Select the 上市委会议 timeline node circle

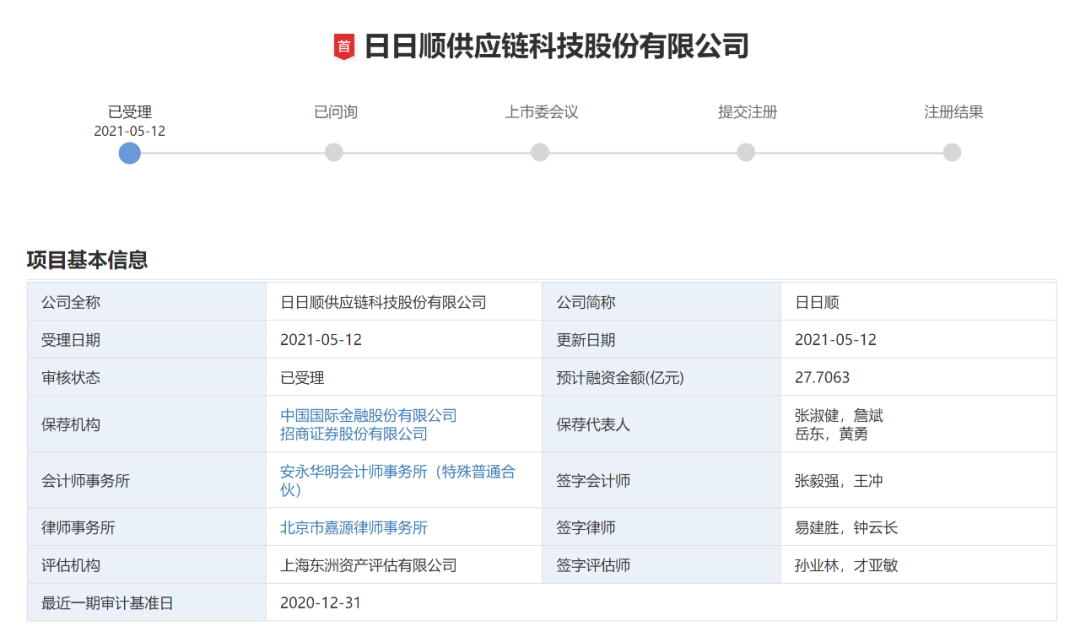(540, 152)
